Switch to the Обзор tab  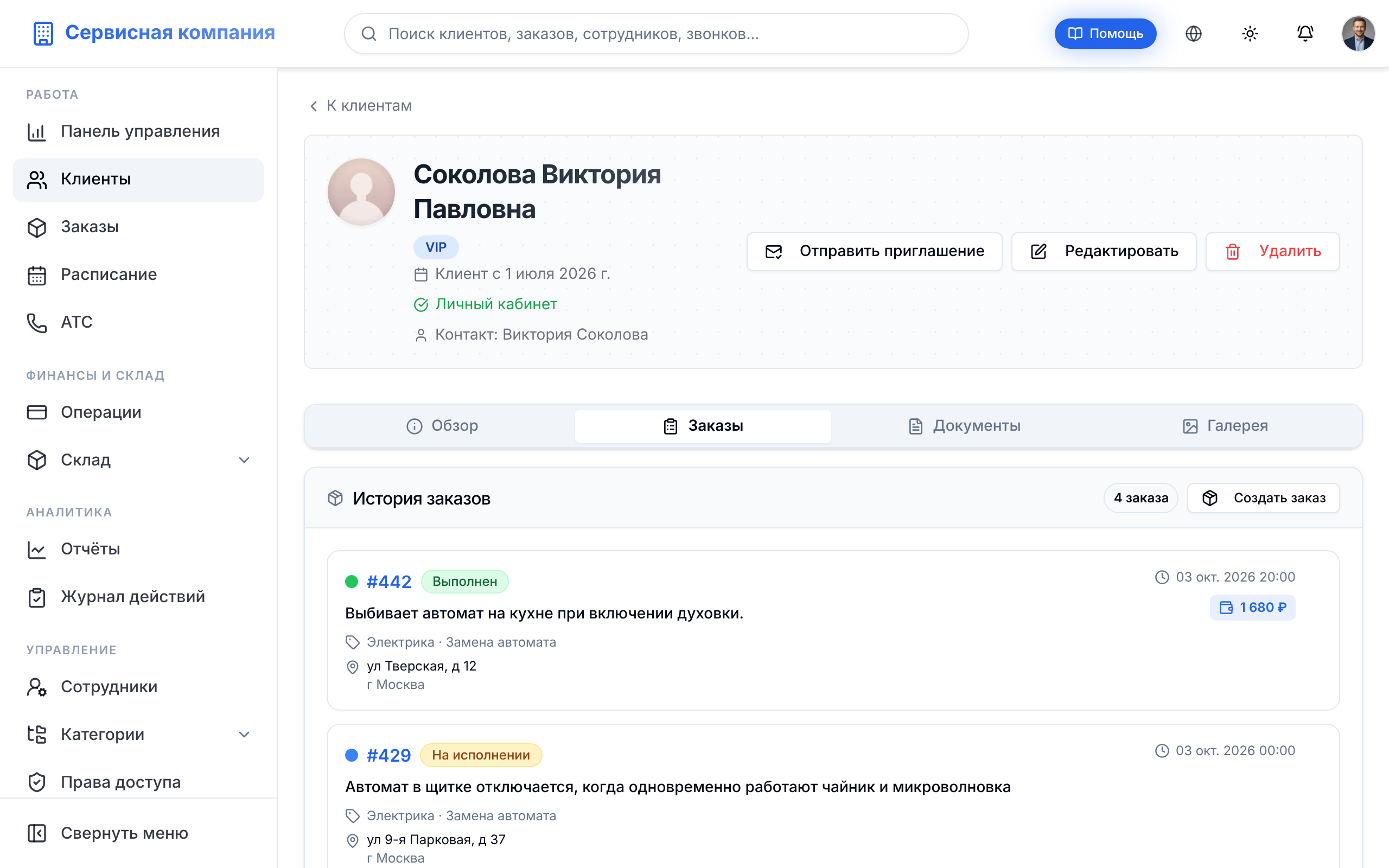tap(442, 426)
